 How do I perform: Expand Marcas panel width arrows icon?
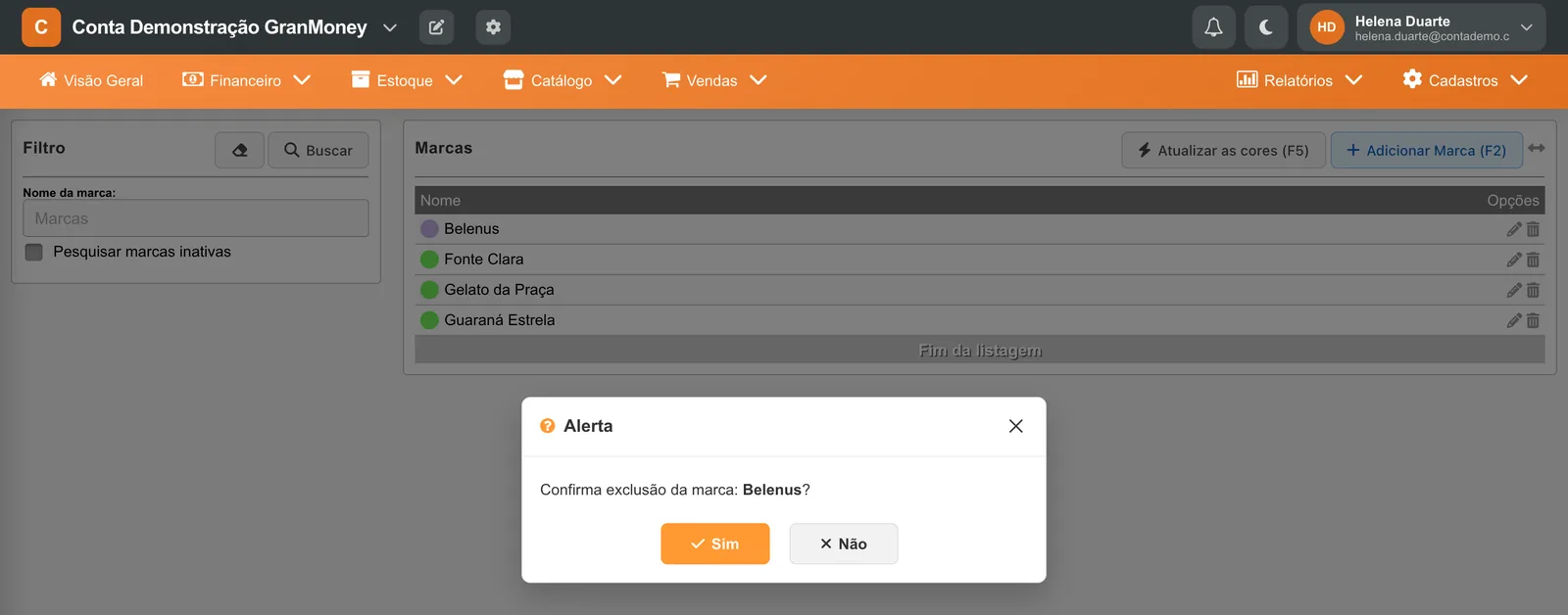point(1537,148)
